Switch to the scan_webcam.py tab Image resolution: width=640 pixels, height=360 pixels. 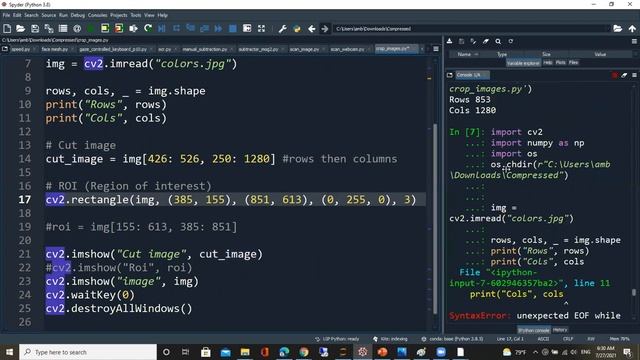(347, 49)
